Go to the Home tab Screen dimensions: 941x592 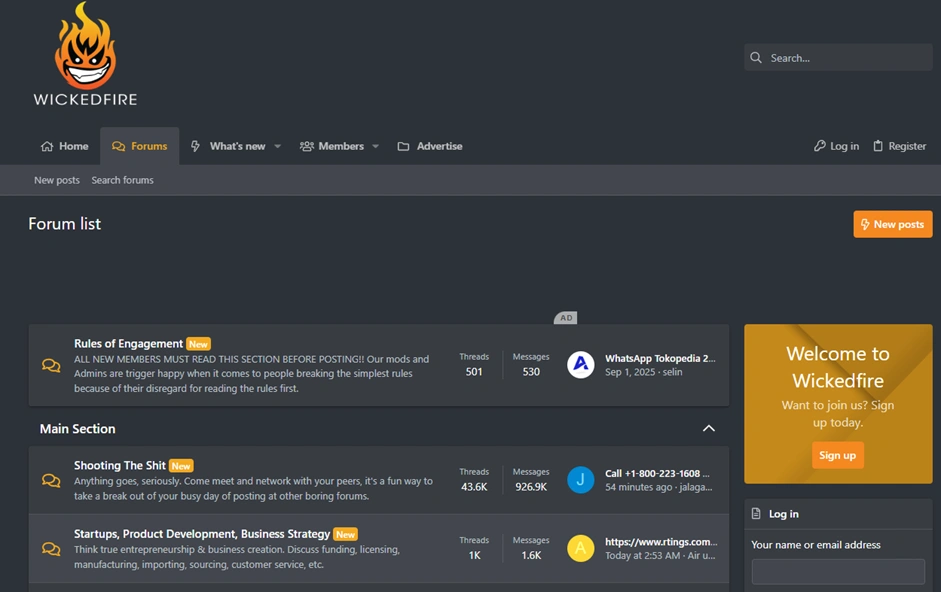tap(65, 146)
